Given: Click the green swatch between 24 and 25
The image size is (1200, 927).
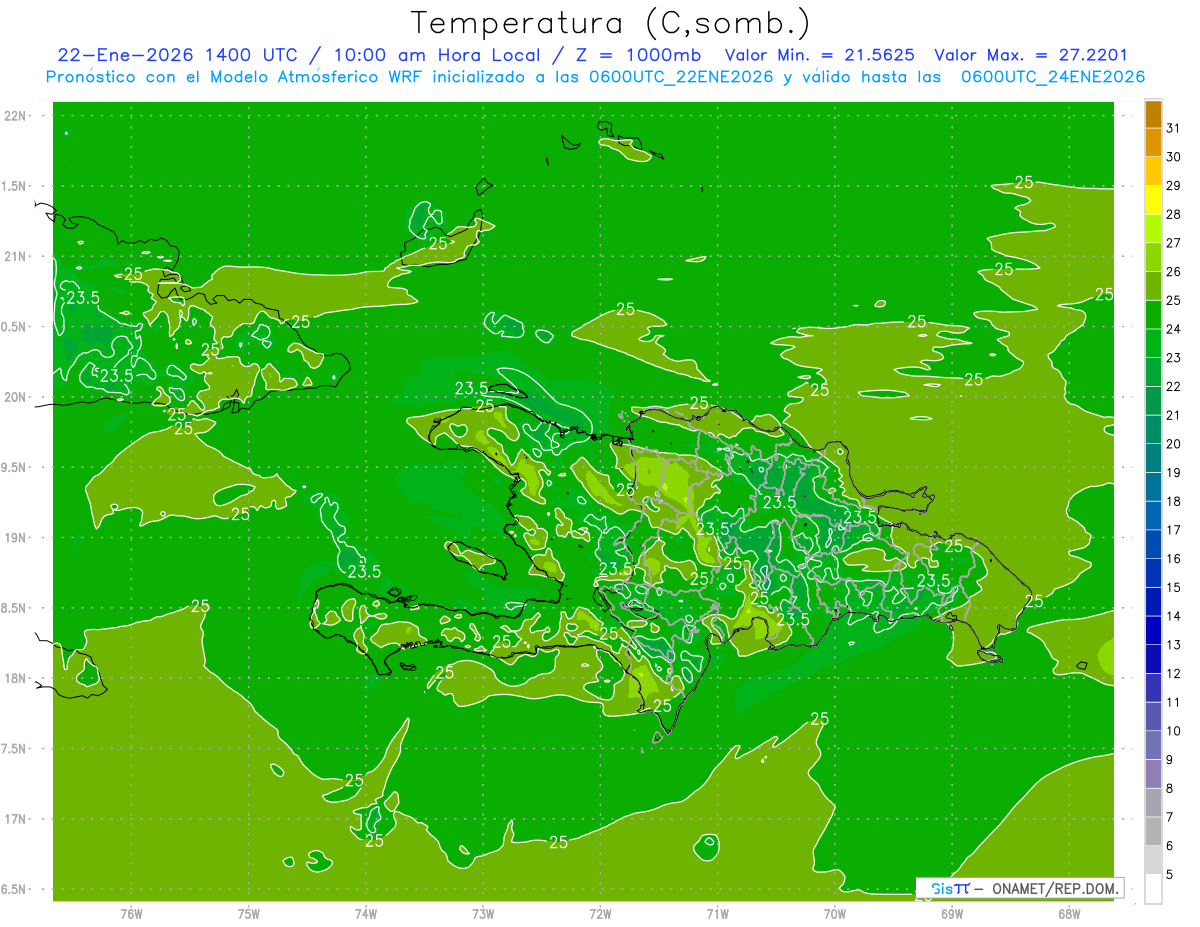Looking at the screenshot, I should point(1153,314).
